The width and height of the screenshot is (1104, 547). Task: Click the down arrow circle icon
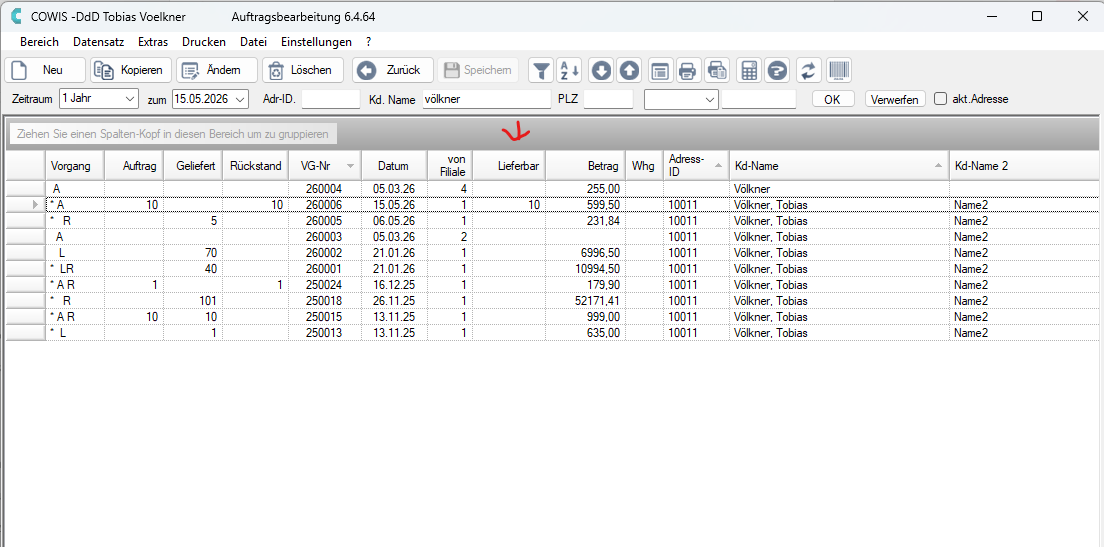[x=601, y=70]
